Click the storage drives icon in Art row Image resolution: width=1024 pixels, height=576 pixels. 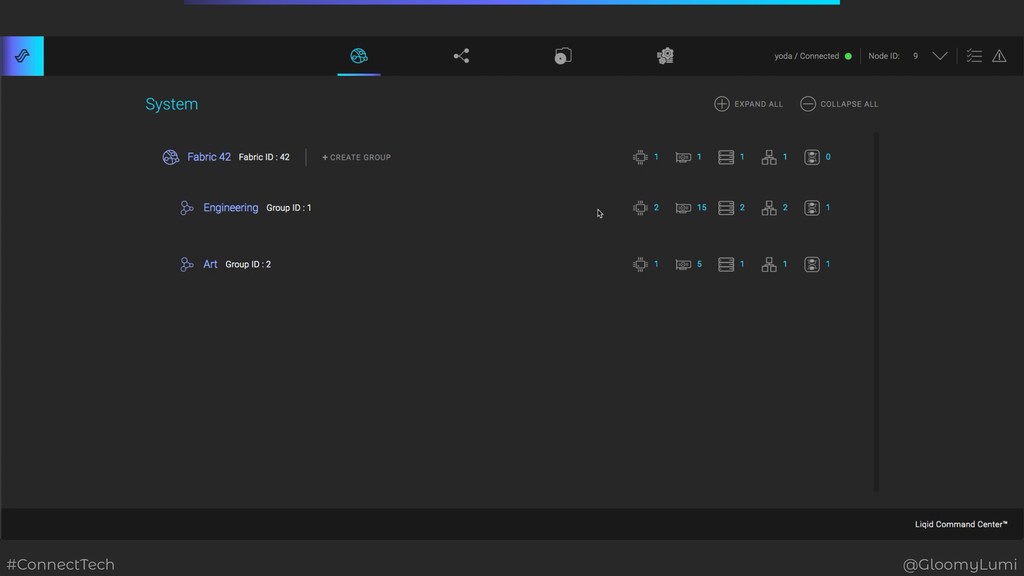click(x=726, y=264)
